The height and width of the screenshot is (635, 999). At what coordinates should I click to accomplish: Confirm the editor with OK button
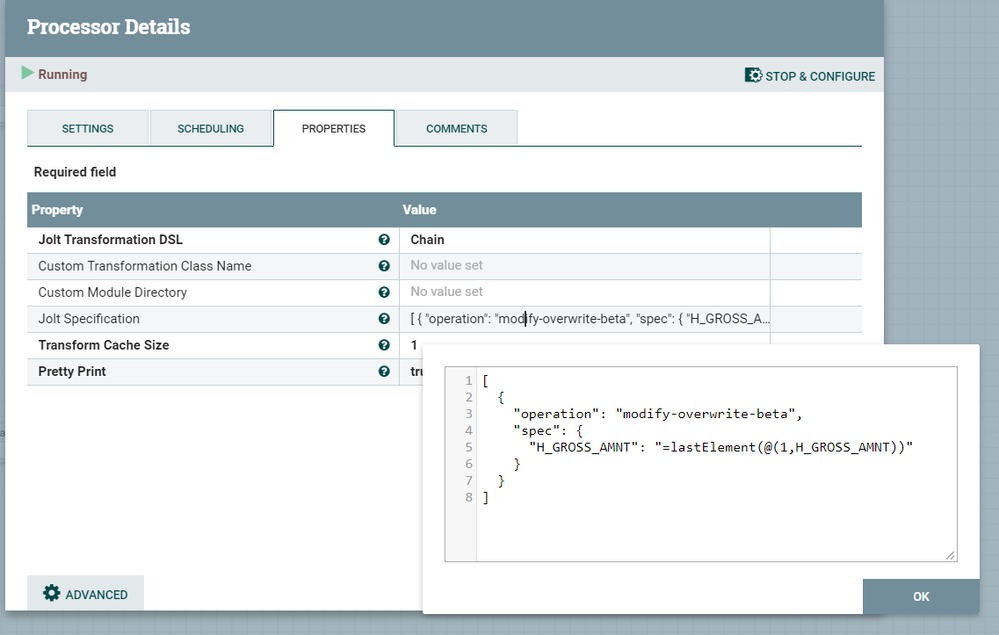pyautogui.click(x=921, y=596)
